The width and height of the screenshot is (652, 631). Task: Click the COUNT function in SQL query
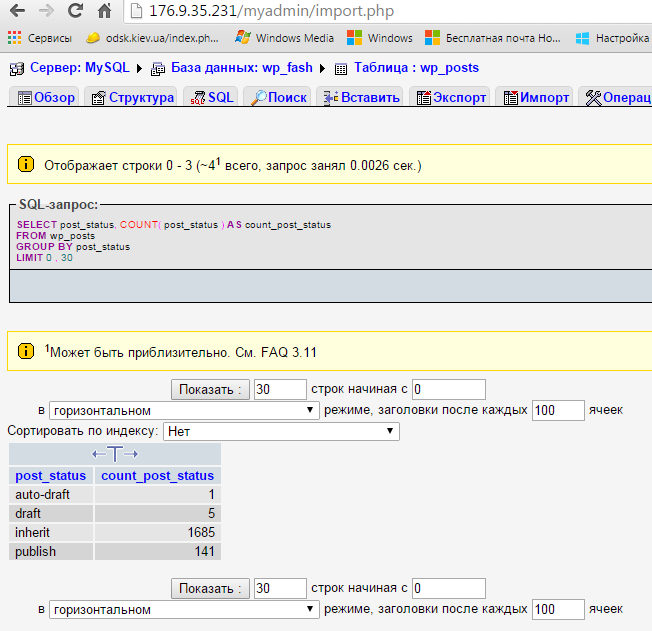click(x=139, y=225)
